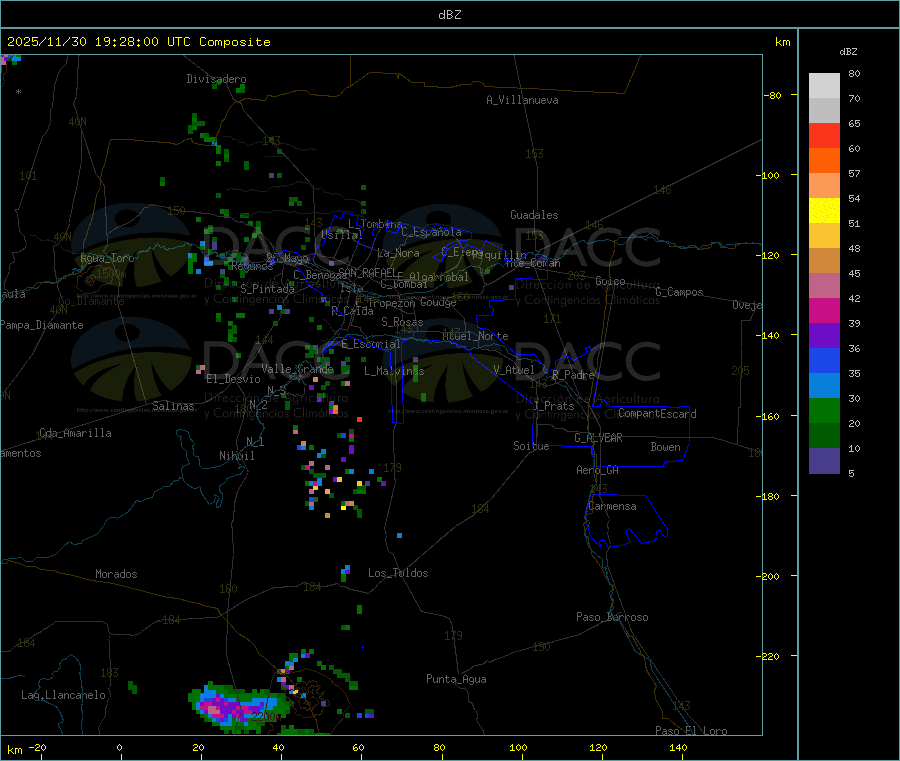Click the G_ALVEAR label

598,438
